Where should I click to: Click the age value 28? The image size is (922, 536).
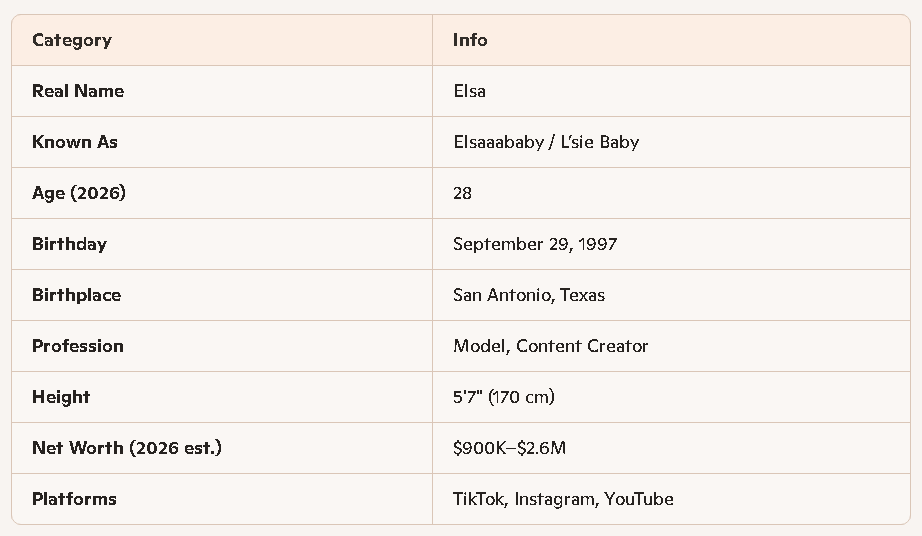click(x=462, y=193)
